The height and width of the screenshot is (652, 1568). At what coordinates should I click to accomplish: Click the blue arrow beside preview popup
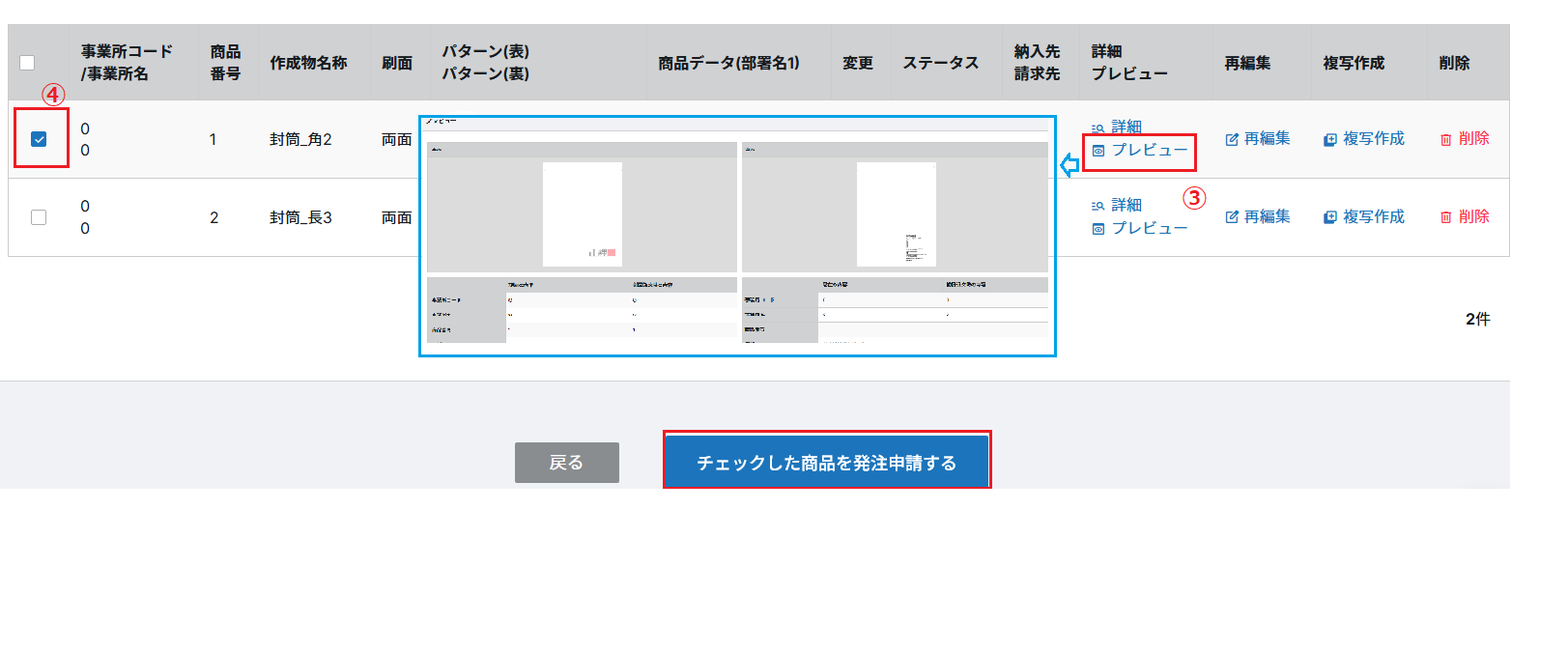[1069, 165]
